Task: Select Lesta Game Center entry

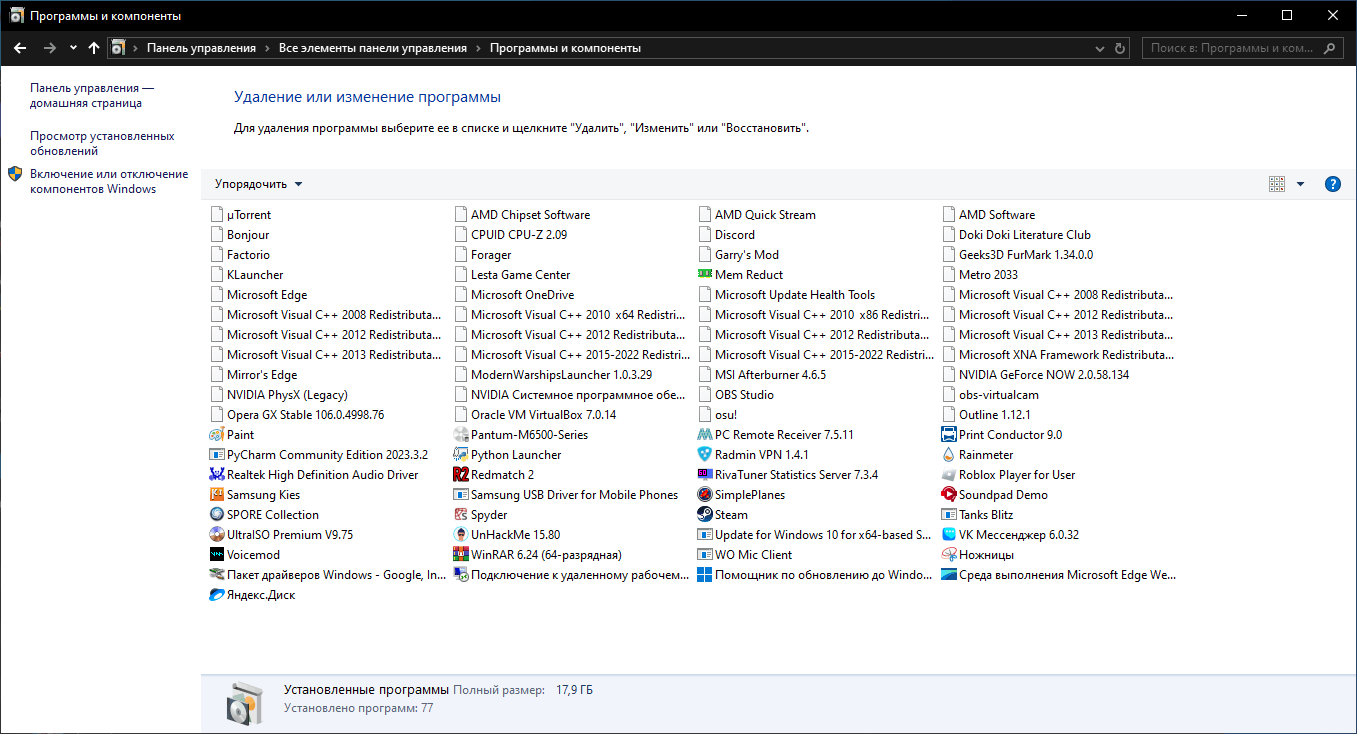Action: pos(513,275)
